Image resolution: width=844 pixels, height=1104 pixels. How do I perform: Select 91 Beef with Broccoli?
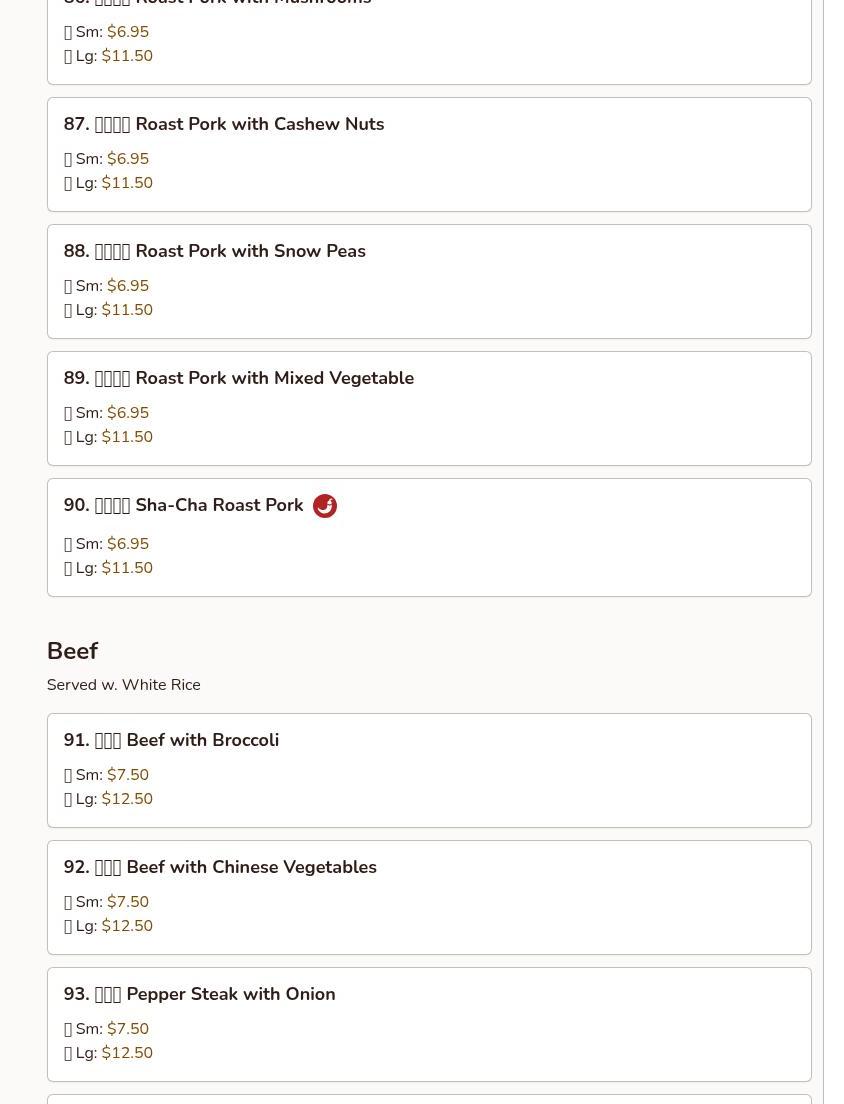(429, 770)
